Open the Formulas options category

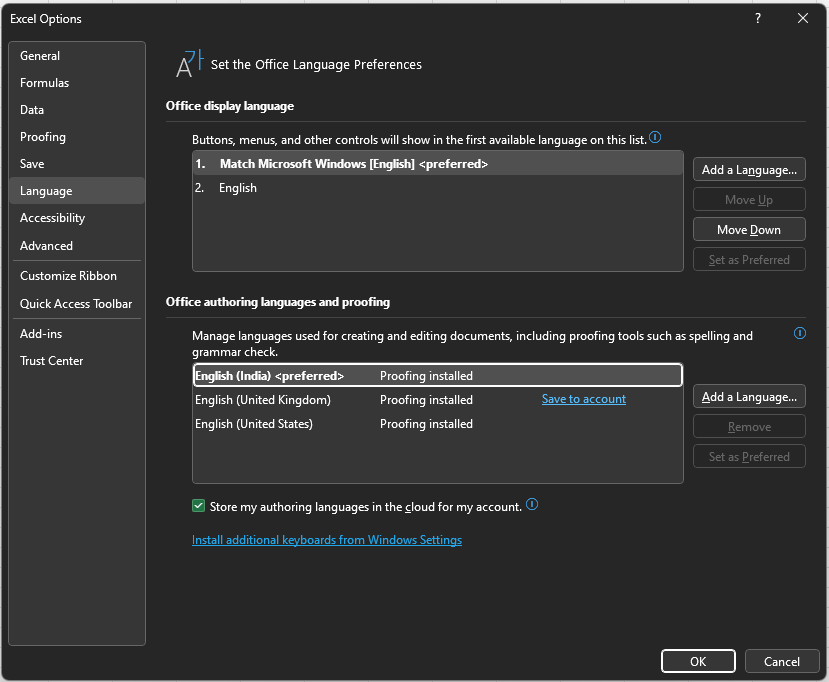click(45, 83)
